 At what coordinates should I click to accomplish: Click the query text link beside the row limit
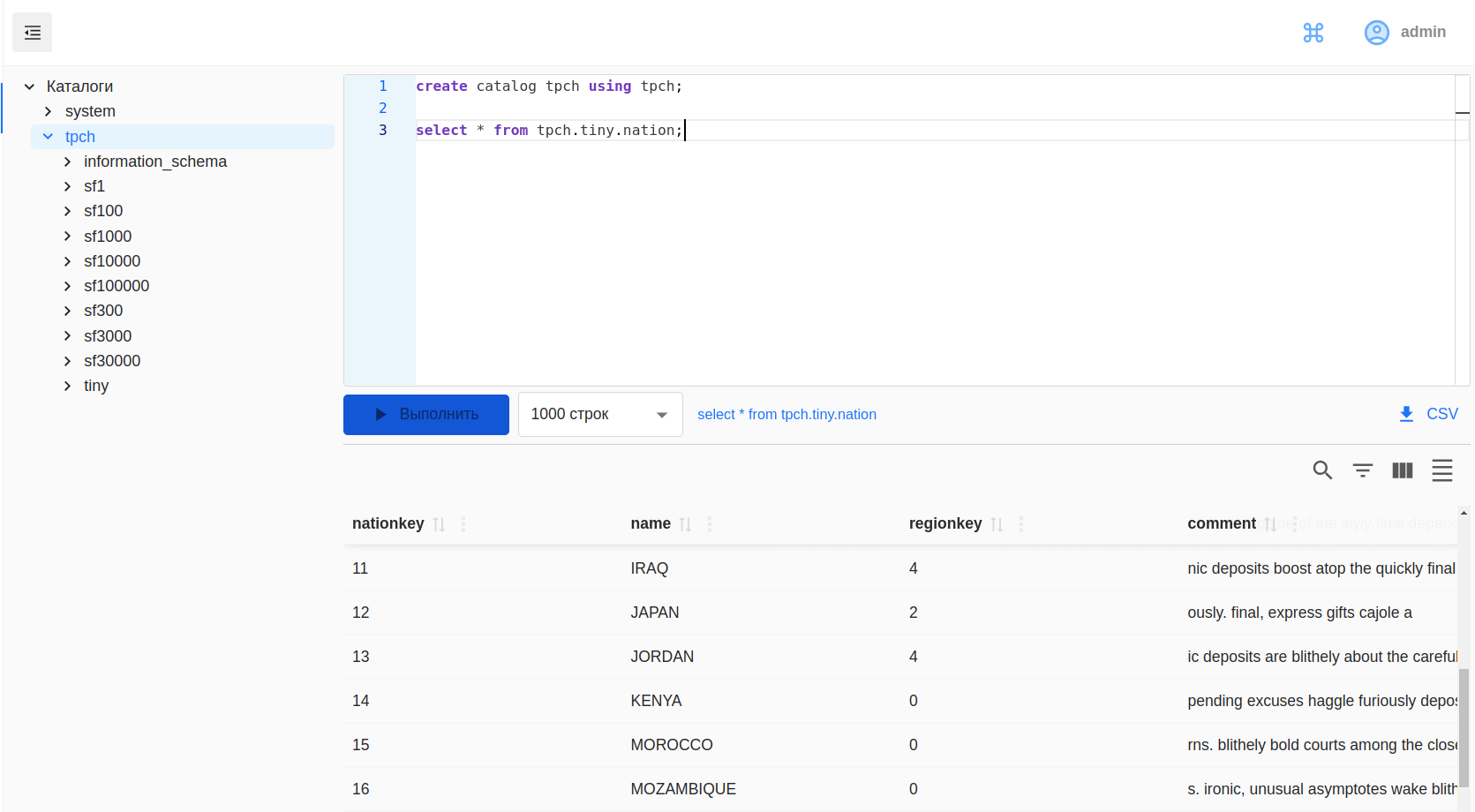[x=786, y=415]
